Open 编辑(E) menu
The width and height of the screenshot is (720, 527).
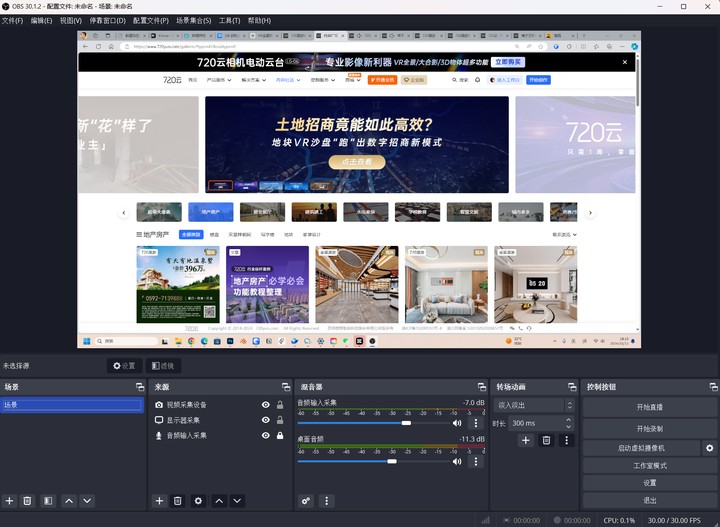pos(41,21)
